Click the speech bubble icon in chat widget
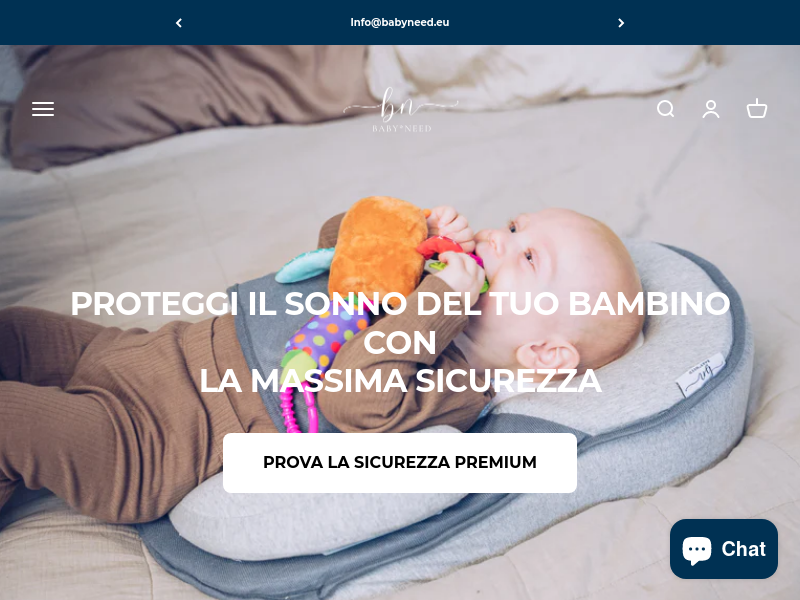 click(x=696, y=550)
